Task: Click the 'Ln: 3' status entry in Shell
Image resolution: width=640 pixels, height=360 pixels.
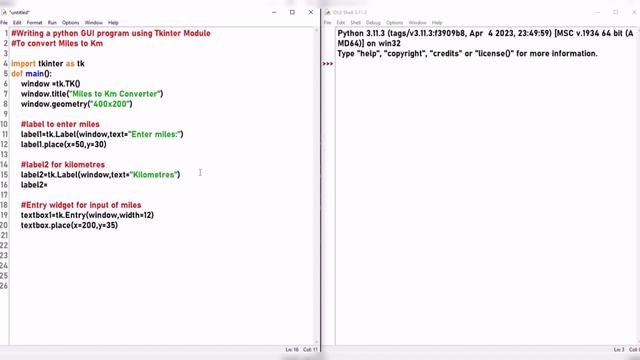Action: click(x=619, y=350)
